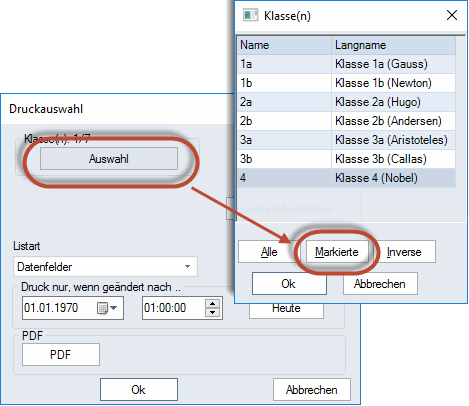
Task: Set the date to today with Heute
Action: pyautogui.click(x=286, y=309)
